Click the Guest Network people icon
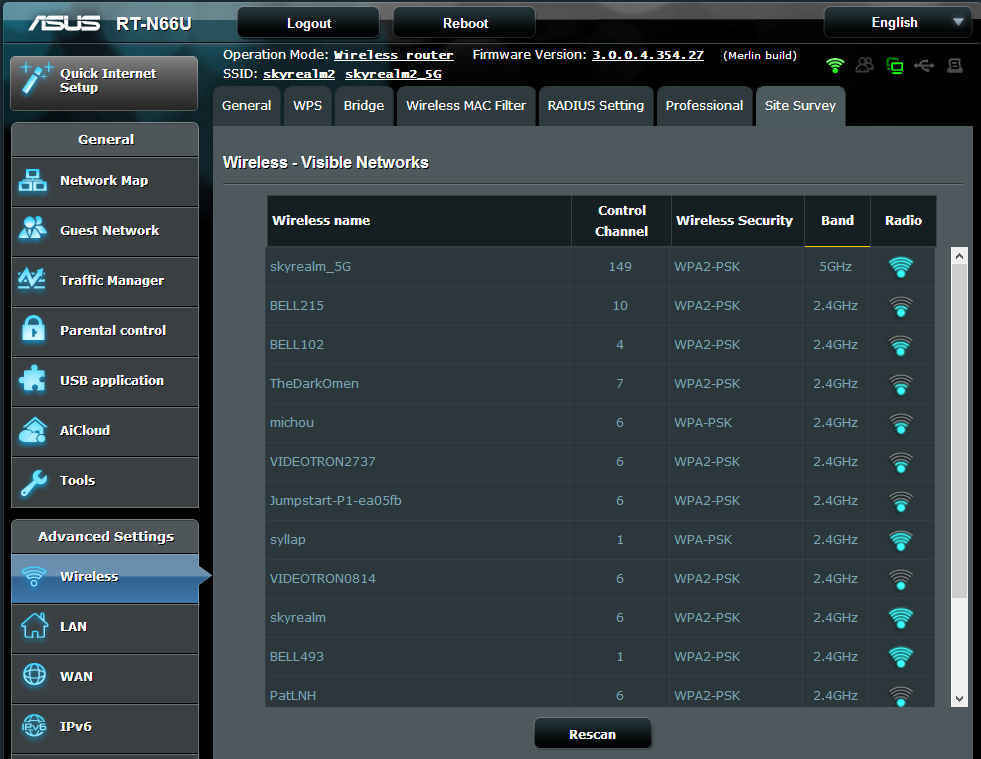 click(33, 228)
